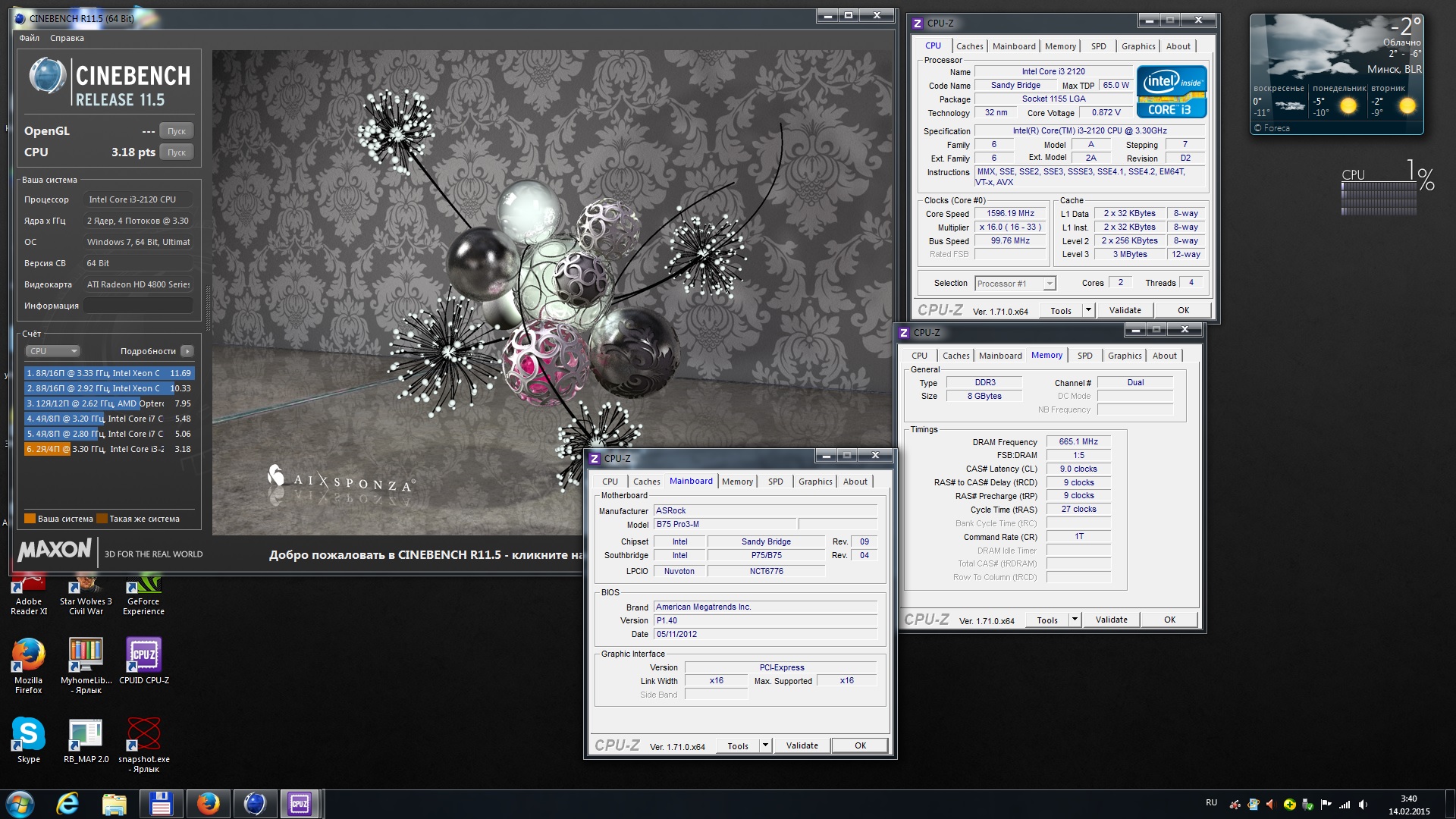Screen dimensions: 1456x819
Task: Expand Tools dropdown arrow in Memory CPU-Z window
Action: [1075, 620]
